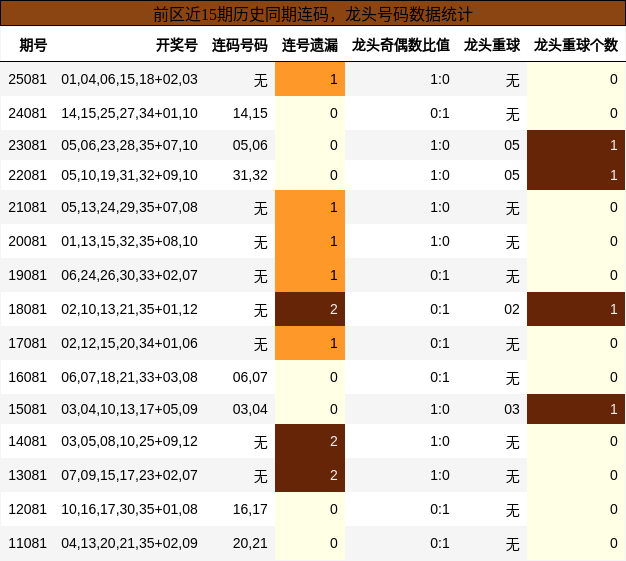The image size is (626, 561).
Task: Click odd-even ratio 0:1 in row 11081
Action: [x=440, y=543]
